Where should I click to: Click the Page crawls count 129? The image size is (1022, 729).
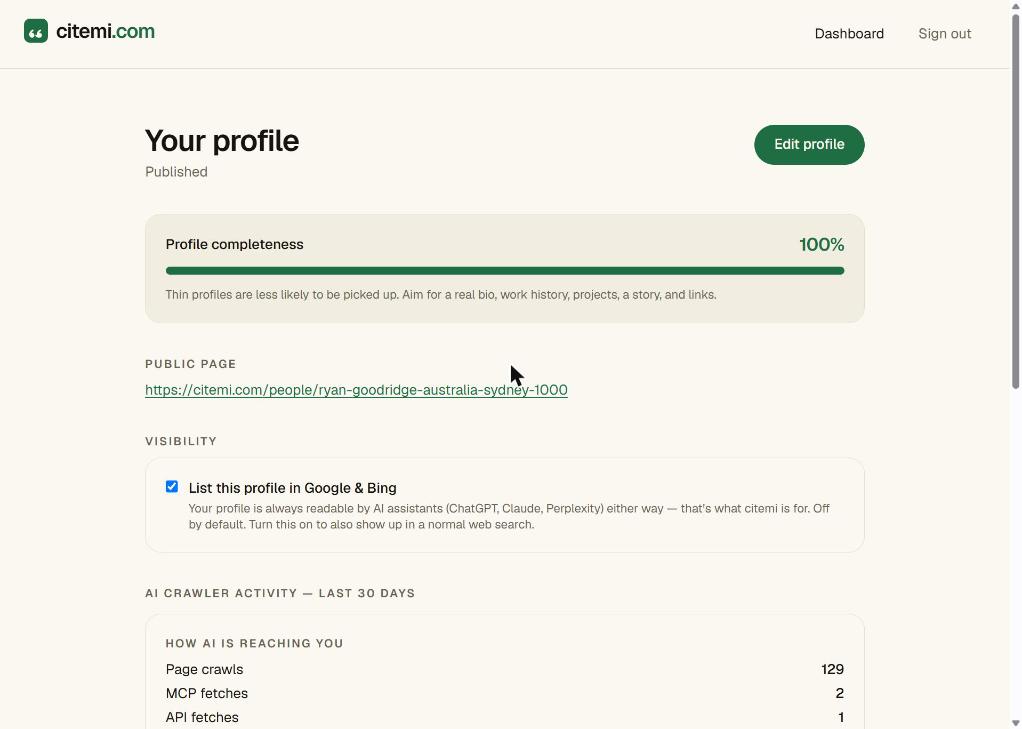click(832, 670)
